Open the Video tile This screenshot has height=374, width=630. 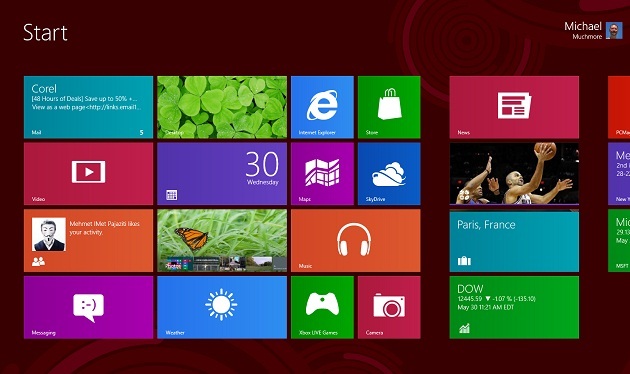point(88,174)
